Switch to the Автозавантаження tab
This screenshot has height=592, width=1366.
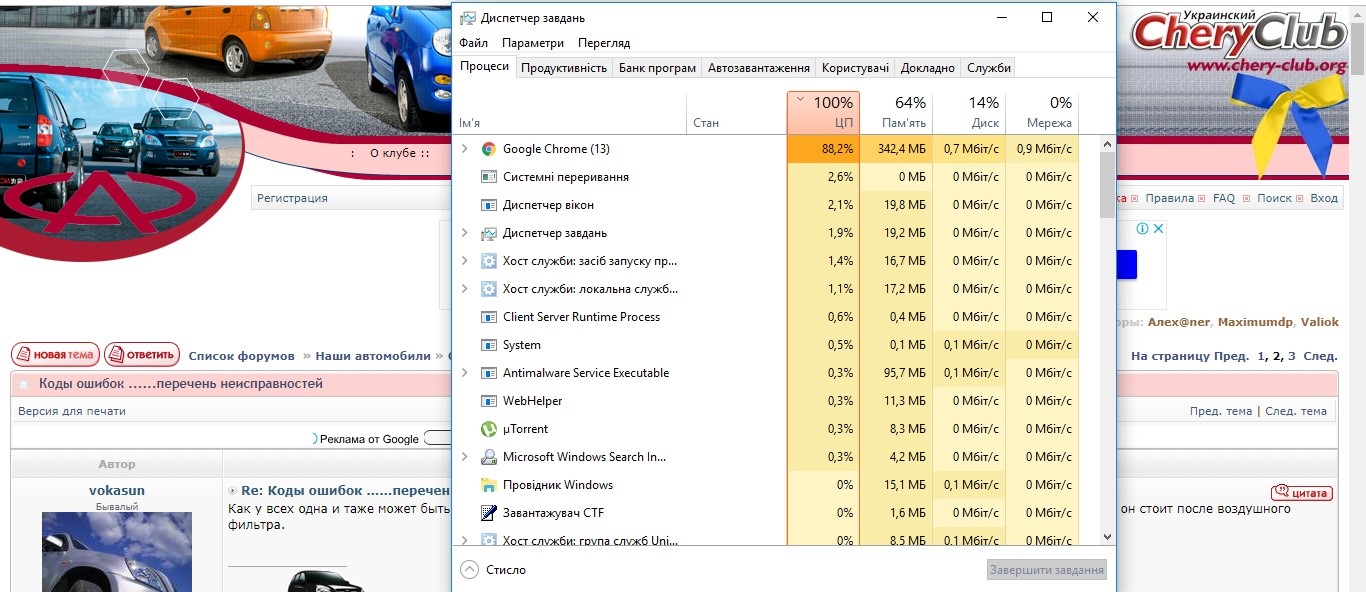click(759, 68)
